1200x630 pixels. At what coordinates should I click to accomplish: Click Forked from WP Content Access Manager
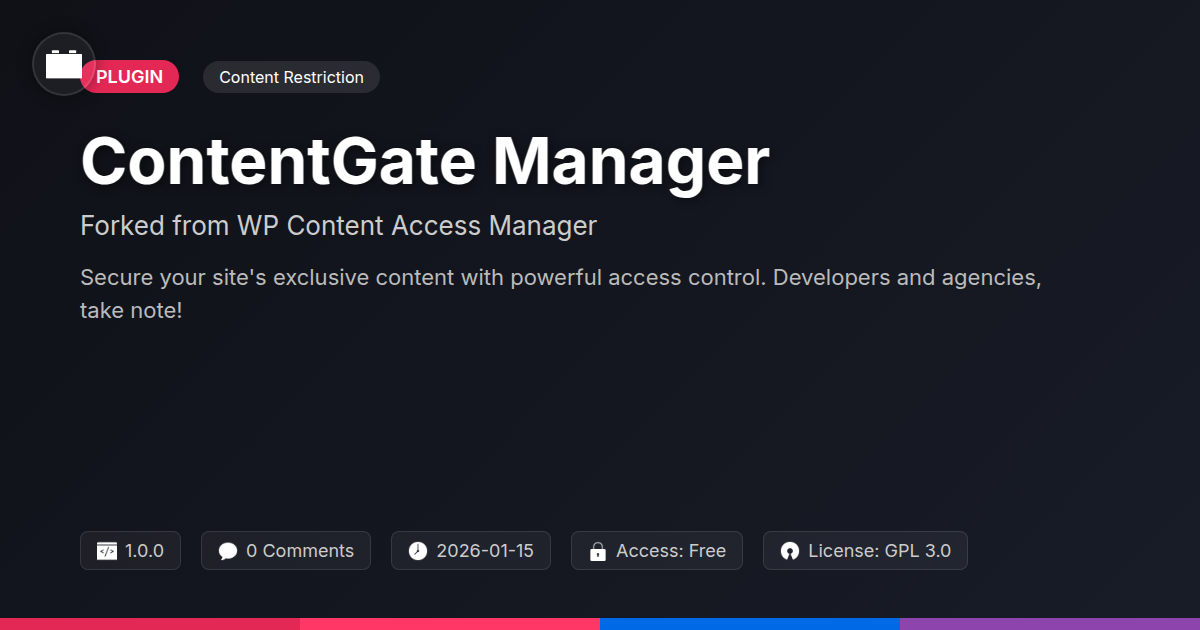pos(338,226)
